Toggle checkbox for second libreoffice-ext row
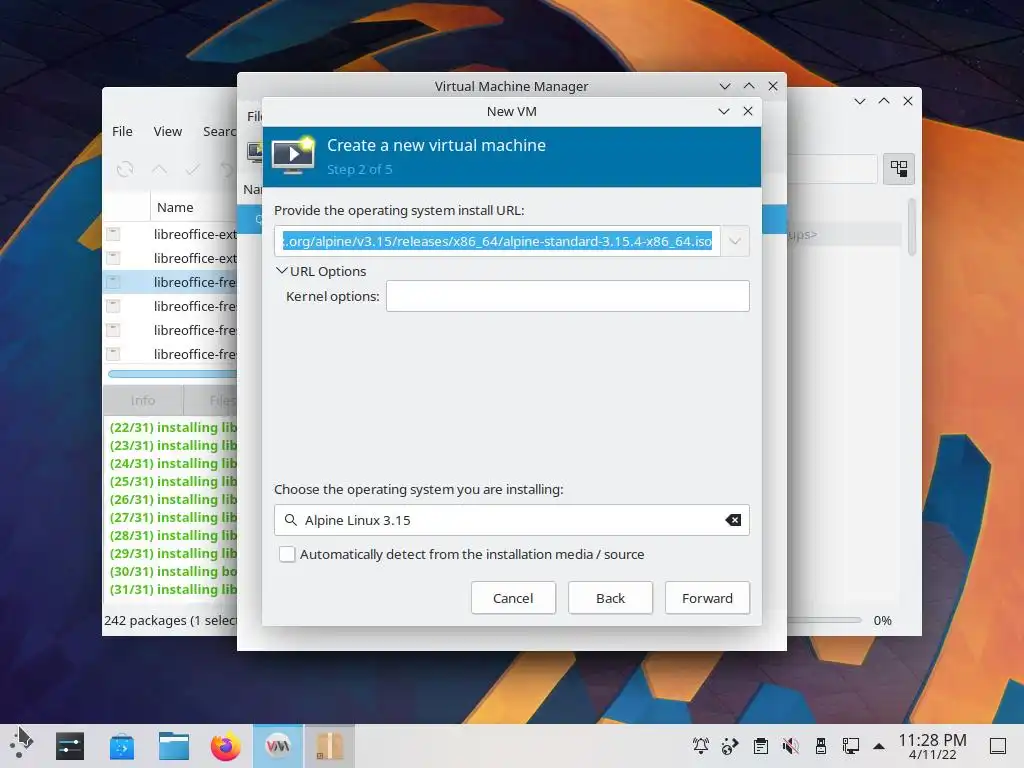1024x768 pixels. click(x=114, y=258)
